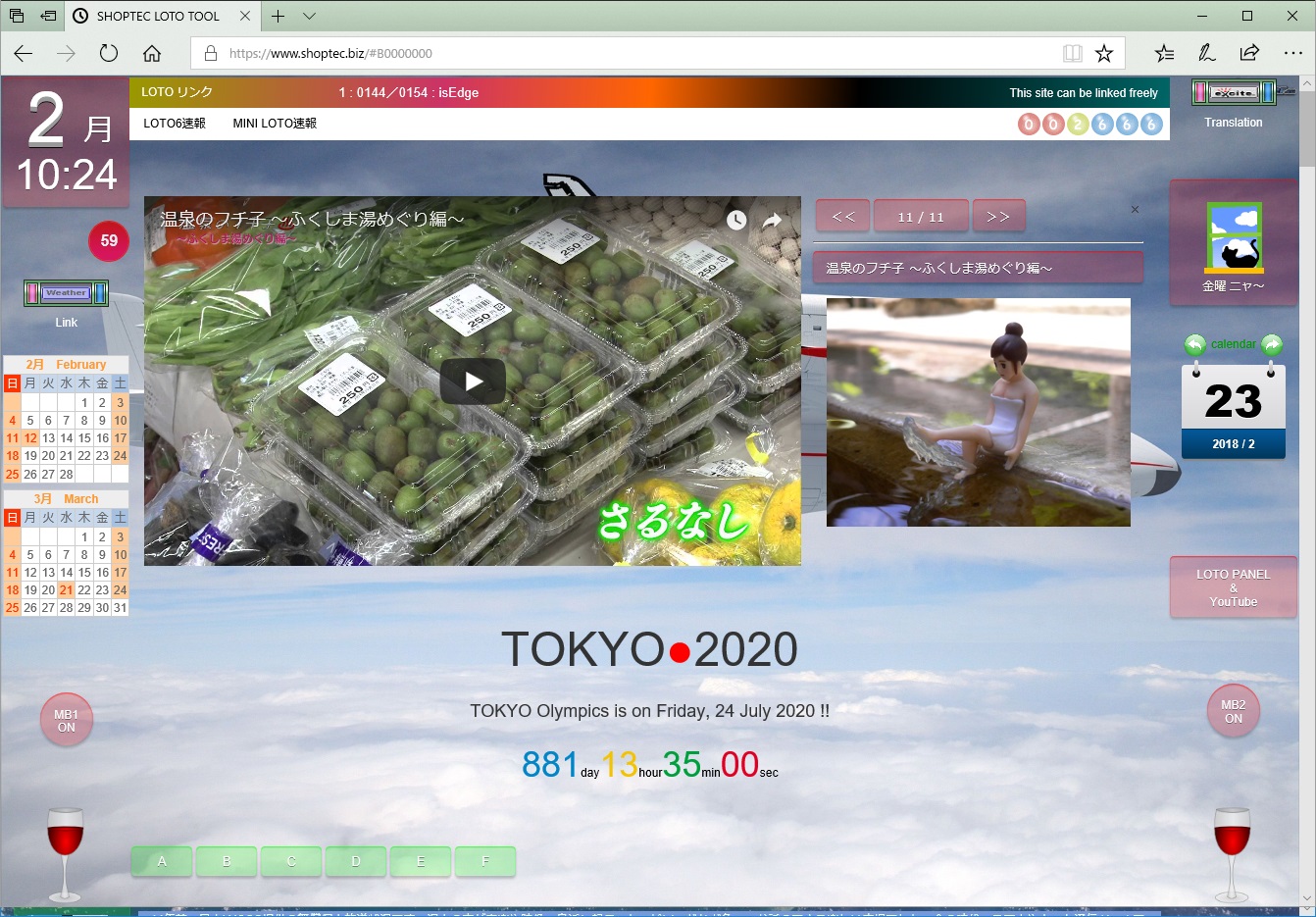Click the green B button
This screenshot has height=917, width=1316.
click(227, 861)
